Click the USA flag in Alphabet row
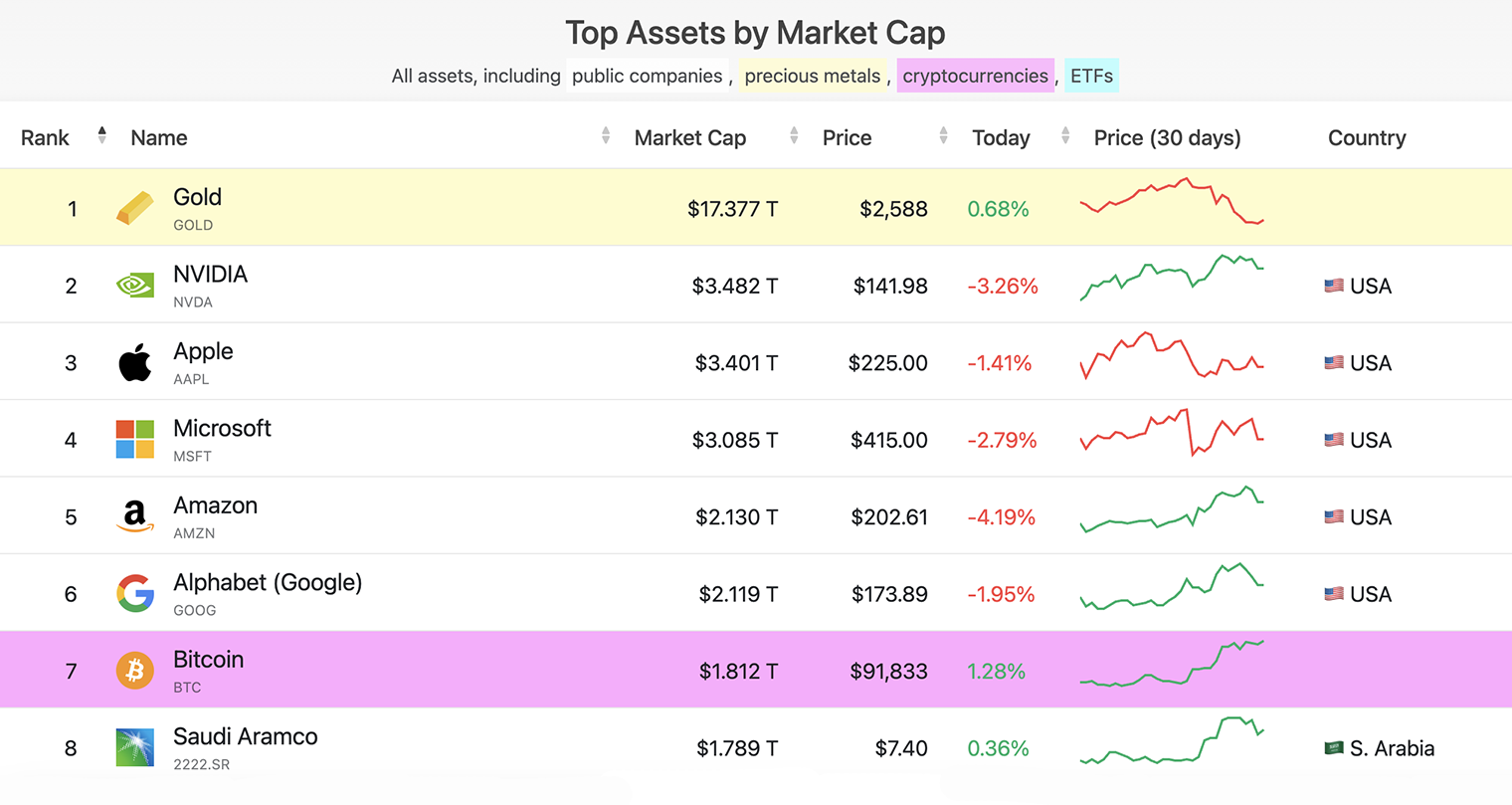 pyautogui.click(x=1334, y=594)
